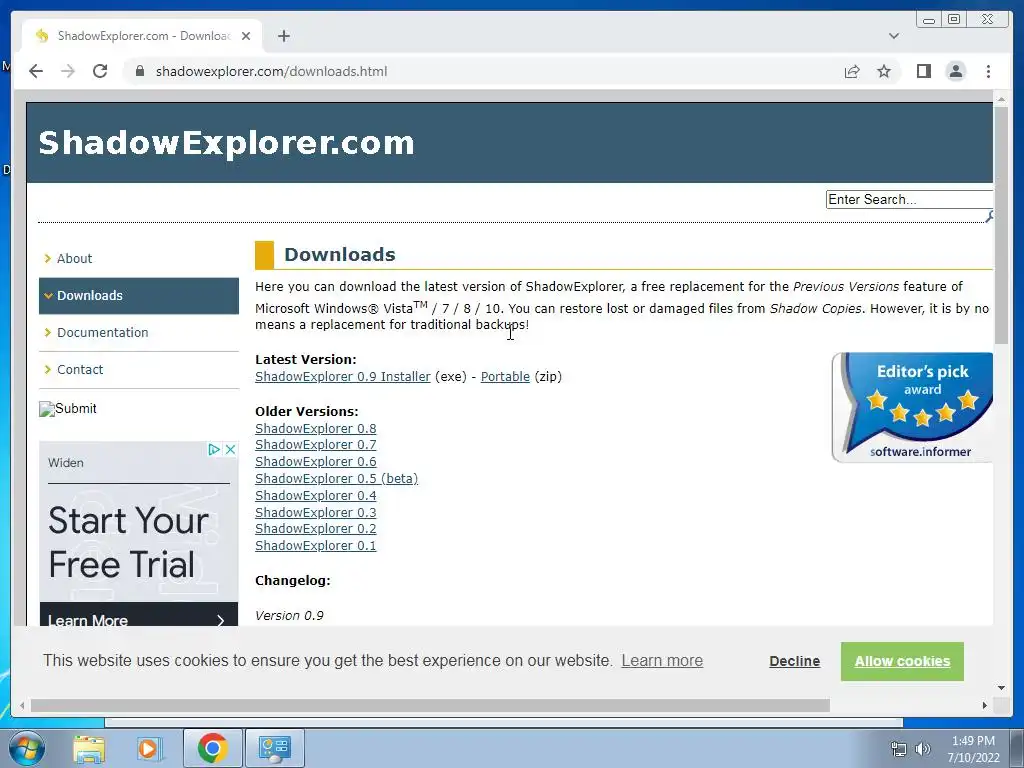Open ShadowExplorer 0.7 link
Image resolution: width=1024 pixels, height=768 pixels.
[315, 445]
